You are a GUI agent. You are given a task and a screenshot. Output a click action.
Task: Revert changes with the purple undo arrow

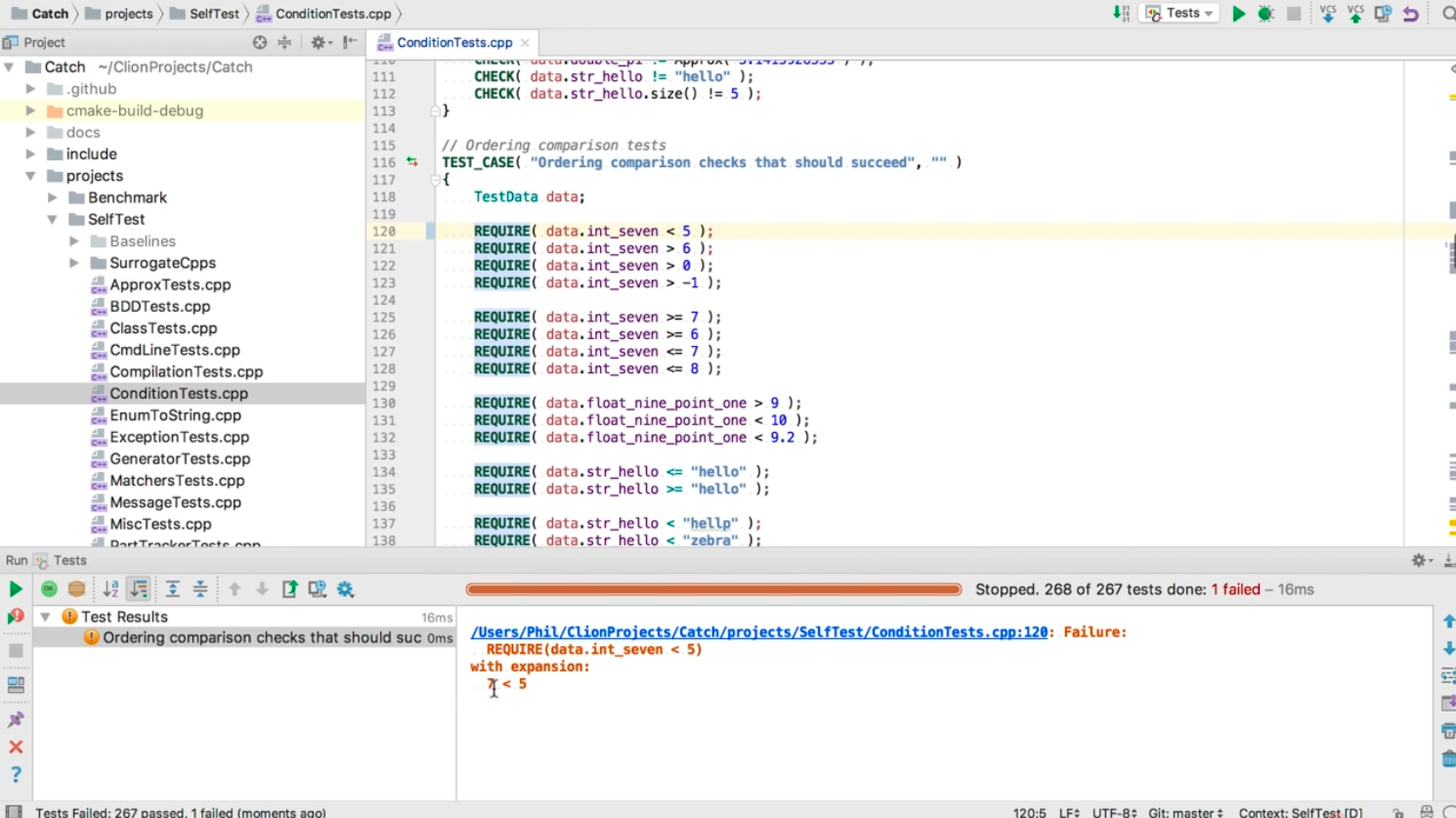1410,14
